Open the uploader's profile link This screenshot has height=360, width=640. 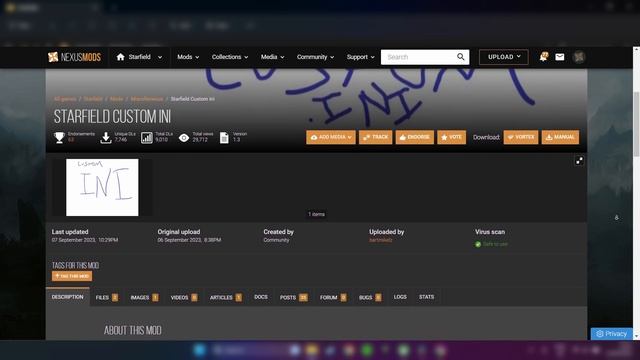click(380, 240)
